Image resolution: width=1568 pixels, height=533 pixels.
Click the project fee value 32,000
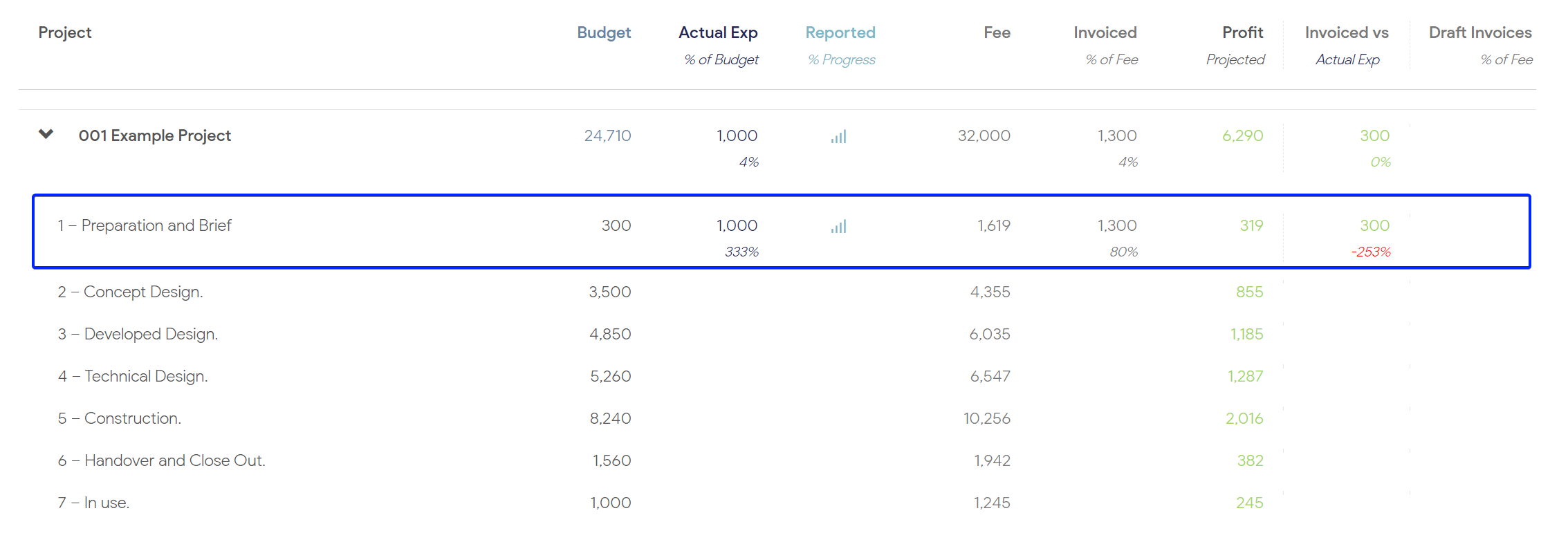click(984, 135)
